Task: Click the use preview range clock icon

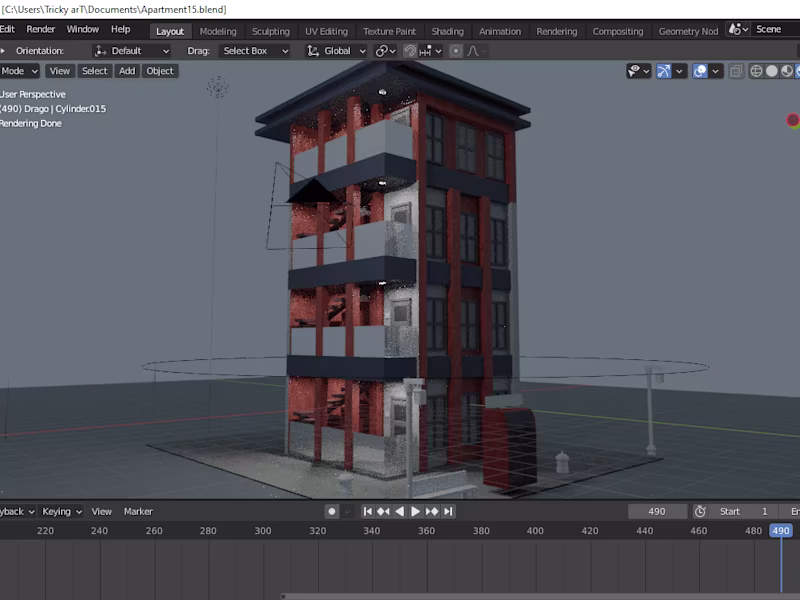Action: (x=700, y=511)
